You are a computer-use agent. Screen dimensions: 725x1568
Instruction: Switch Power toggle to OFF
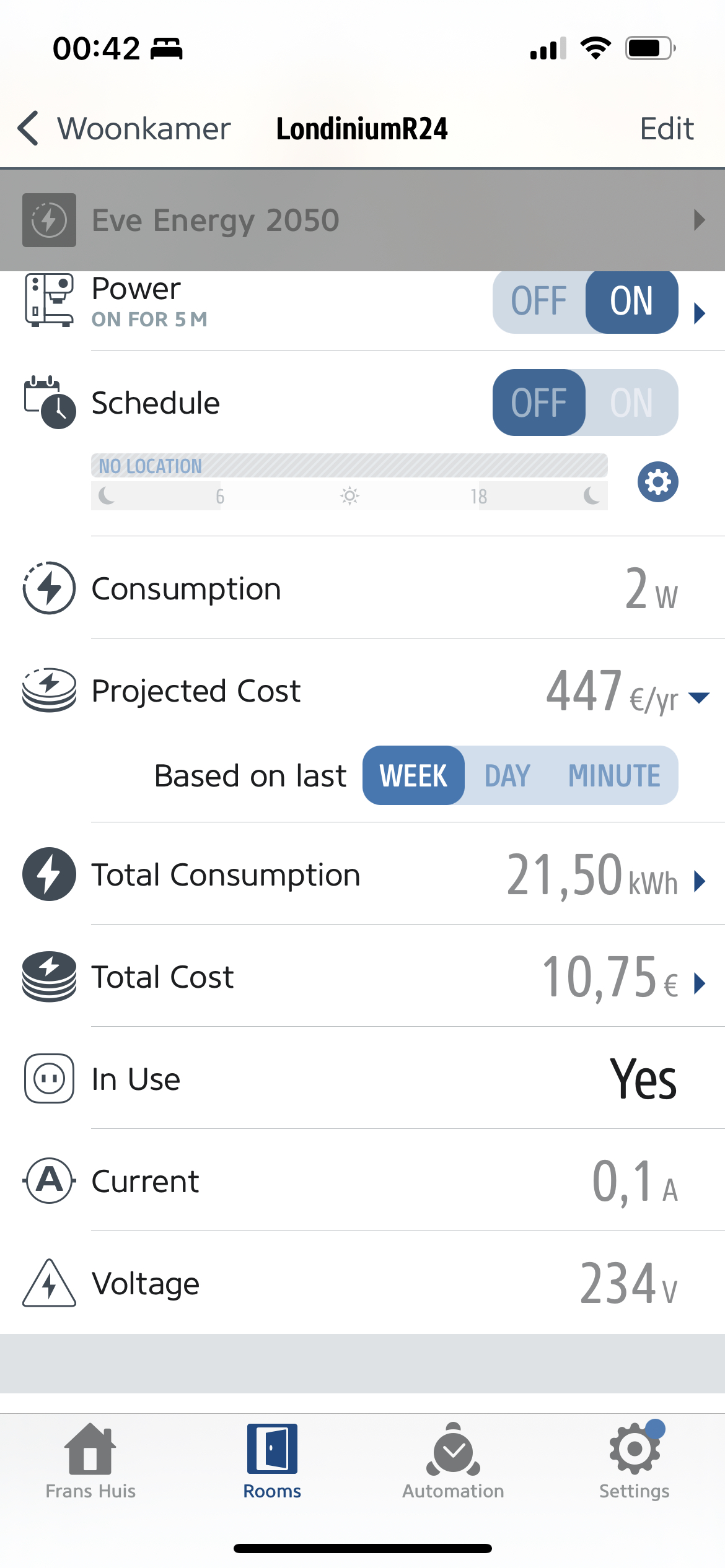539,302
